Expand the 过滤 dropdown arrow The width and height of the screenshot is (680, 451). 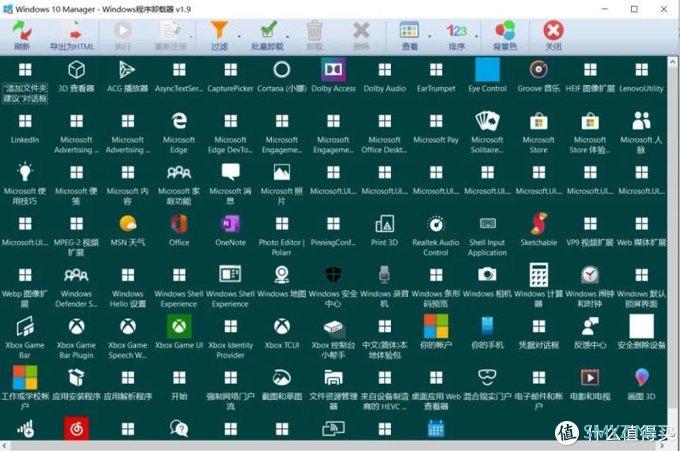click(x=239, y=36)
